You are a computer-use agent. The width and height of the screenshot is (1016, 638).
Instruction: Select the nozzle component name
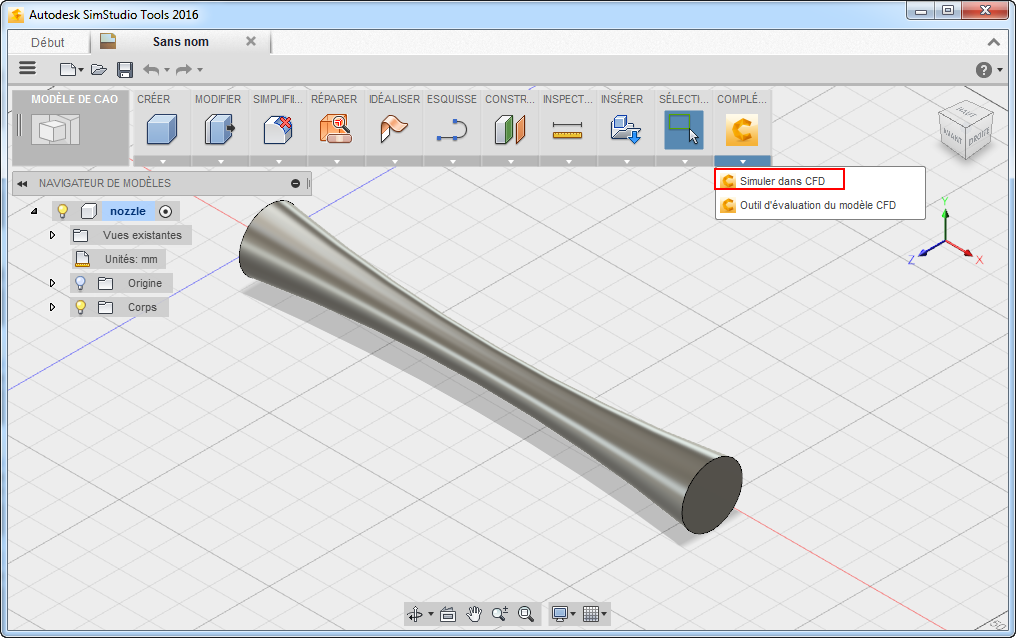point(128,211)
